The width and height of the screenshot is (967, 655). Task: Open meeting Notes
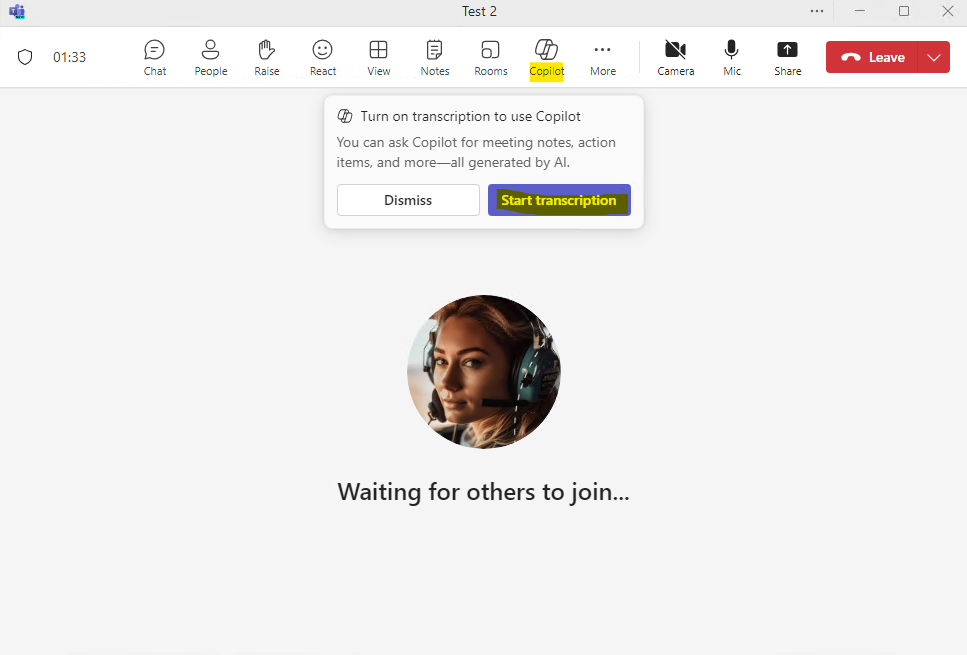[x=435, y=58]
